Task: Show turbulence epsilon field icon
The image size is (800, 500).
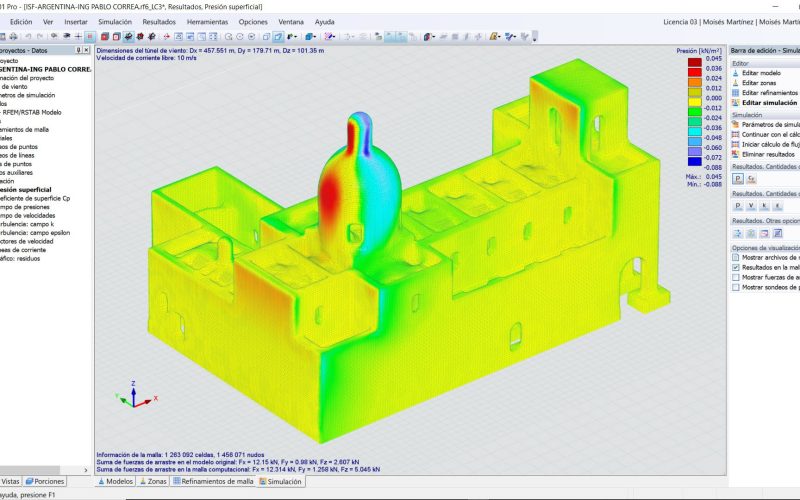Action: [x=778, y=206]
